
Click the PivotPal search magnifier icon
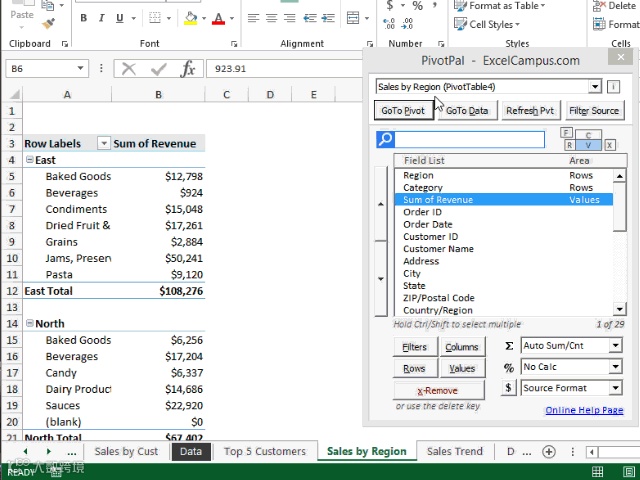pos(385,140)
